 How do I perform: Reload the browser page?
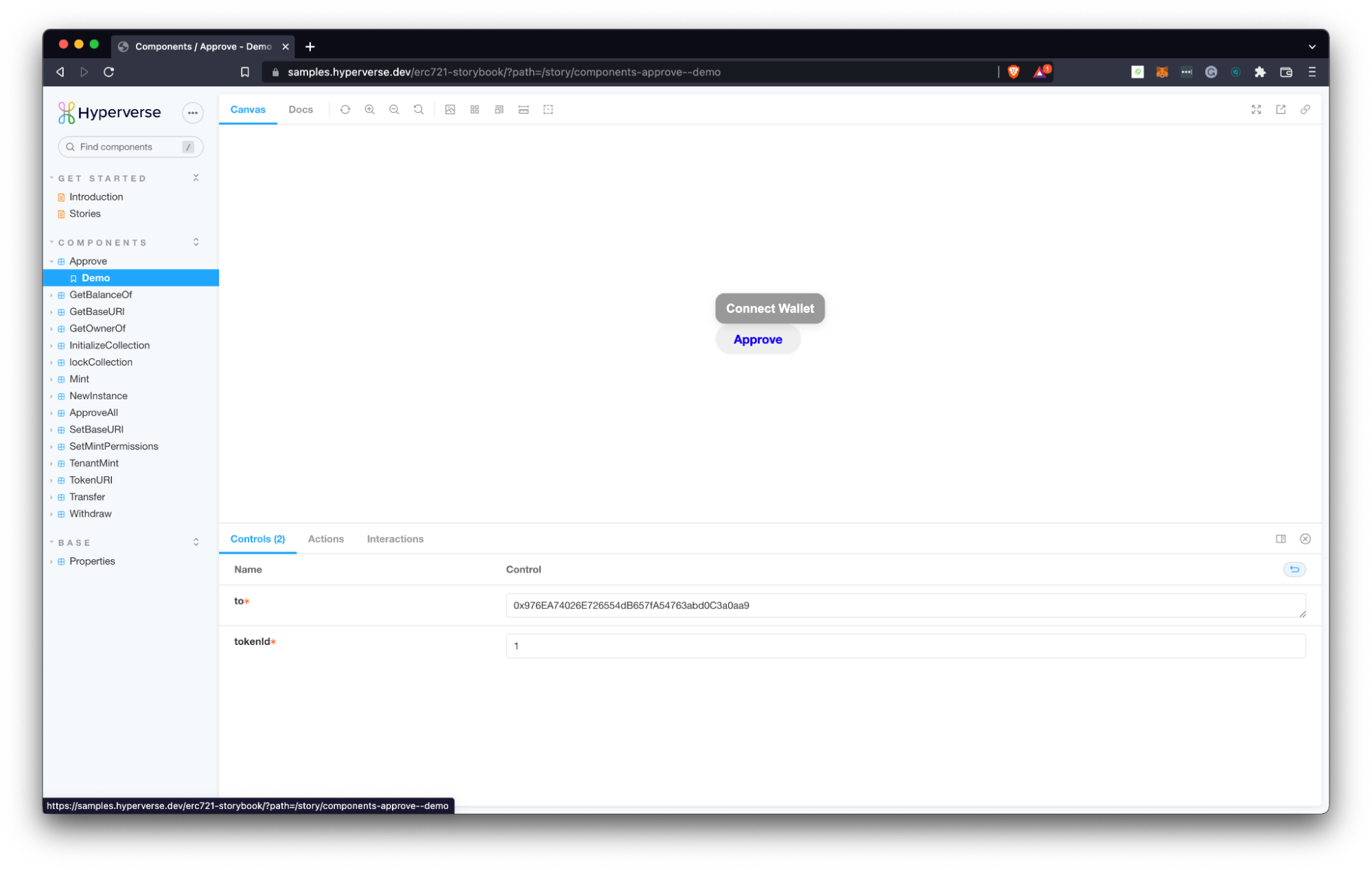click(x=108, y=72)
